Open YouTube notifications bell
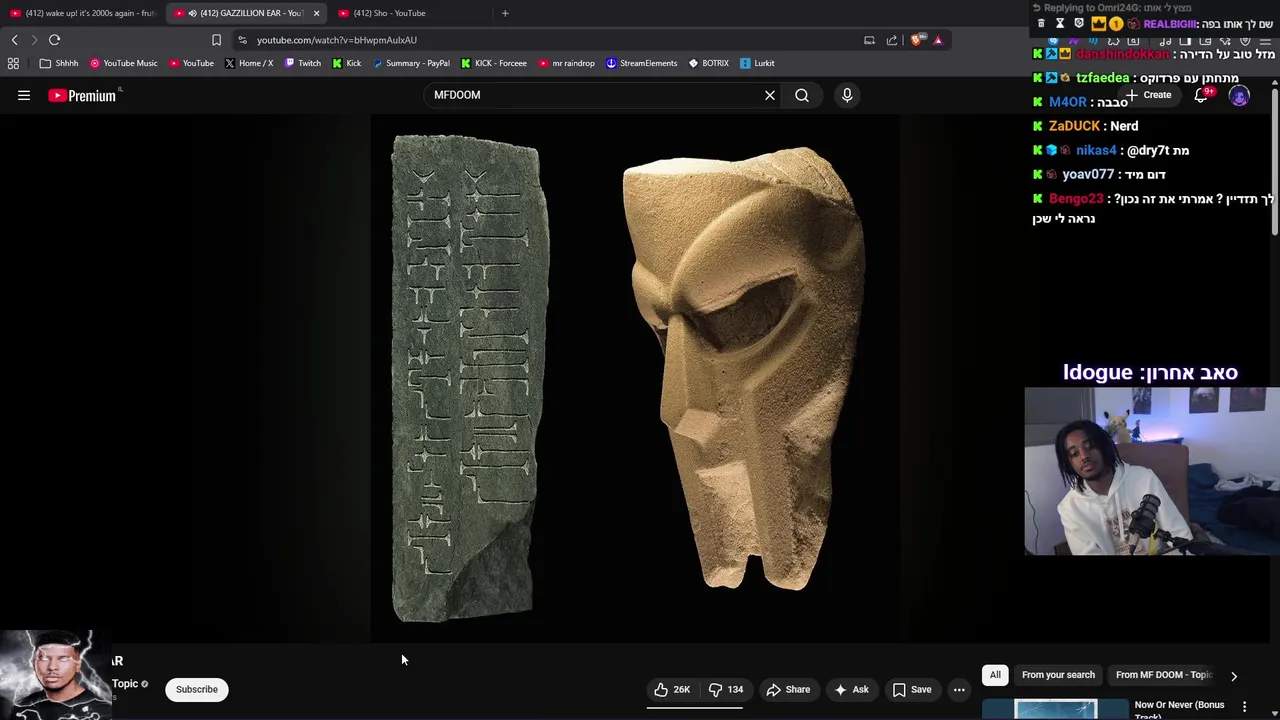 1201,95
